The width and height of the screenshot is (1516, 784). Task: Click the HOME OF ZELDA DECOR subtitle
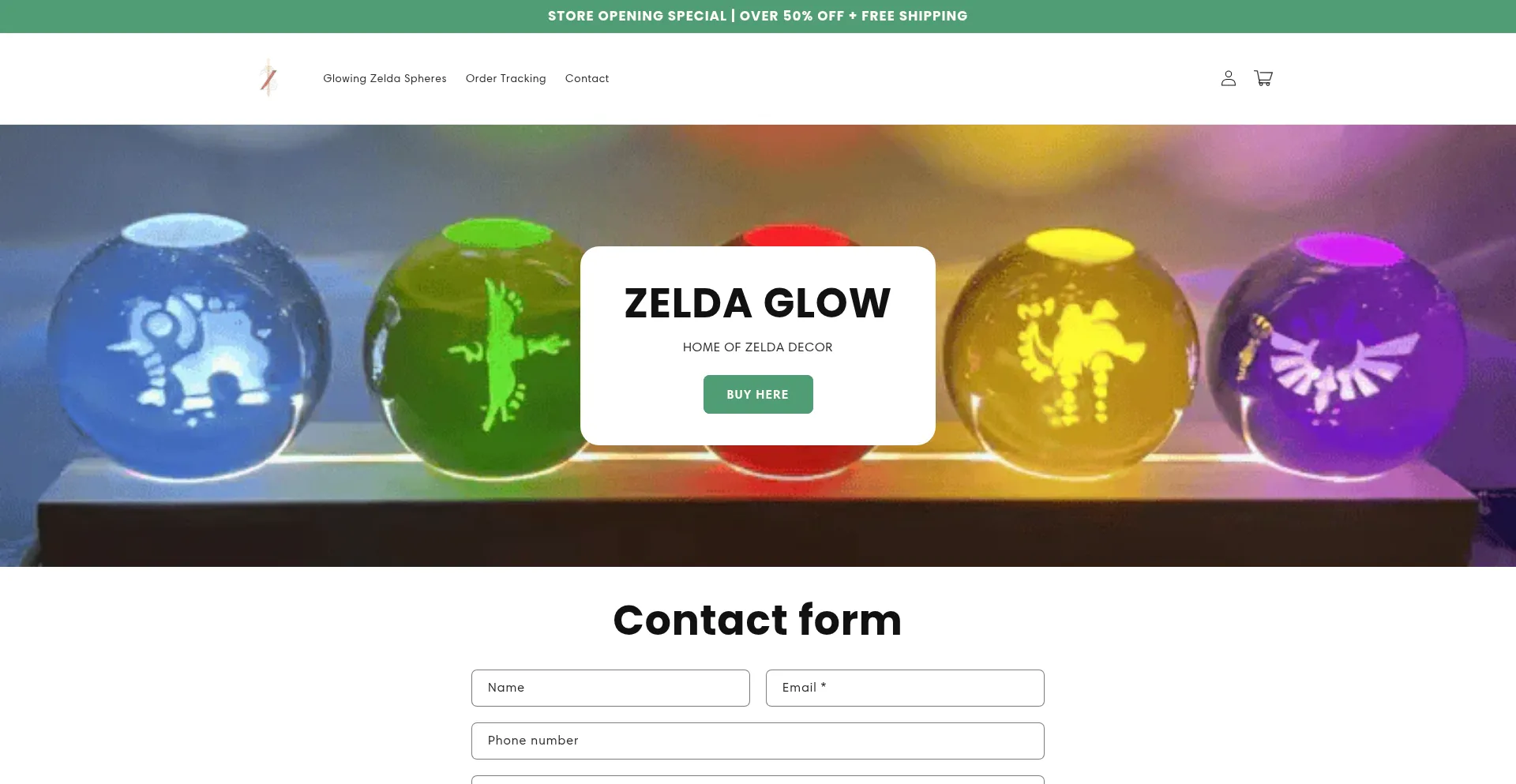coord(758,347)
